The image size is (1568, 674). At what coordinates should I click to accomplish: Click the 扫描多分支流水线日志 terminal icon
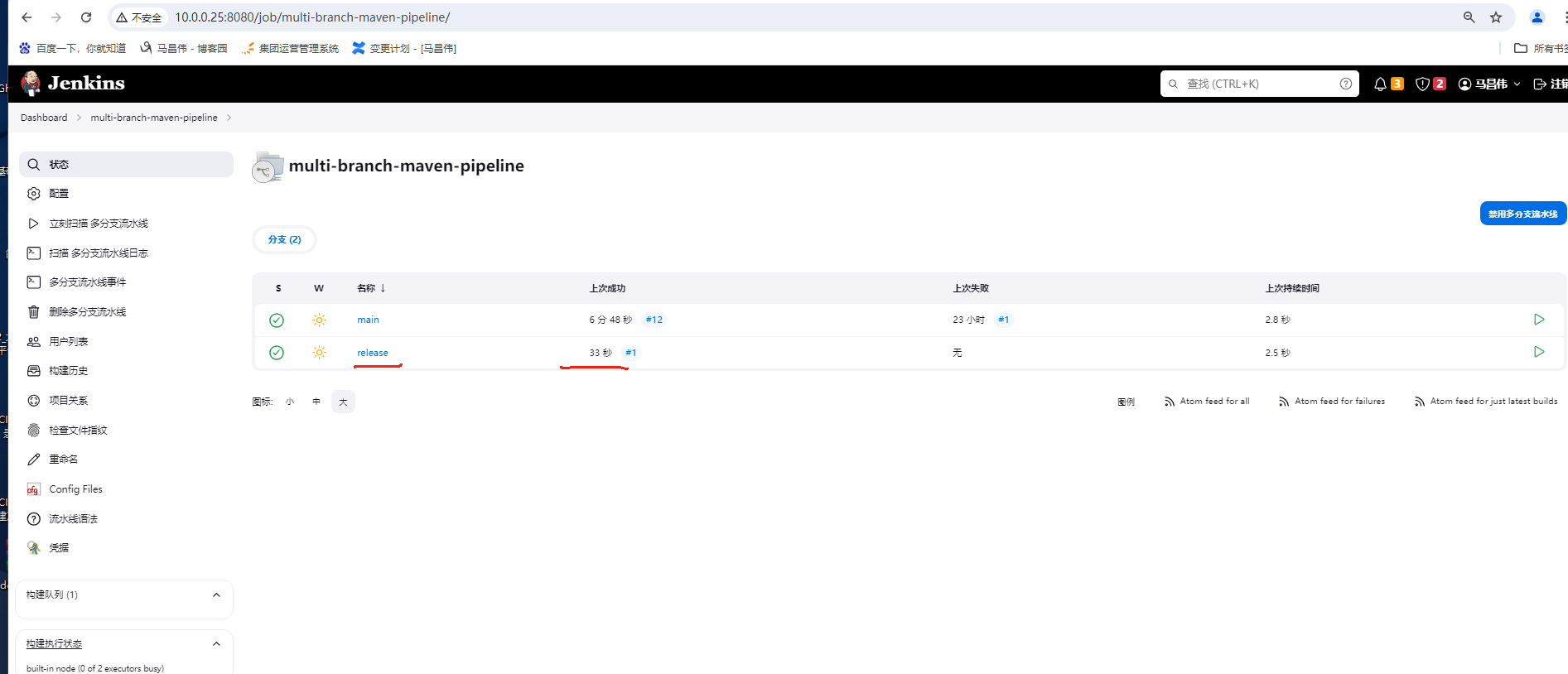pyautogui.click(x=34, y=253)
